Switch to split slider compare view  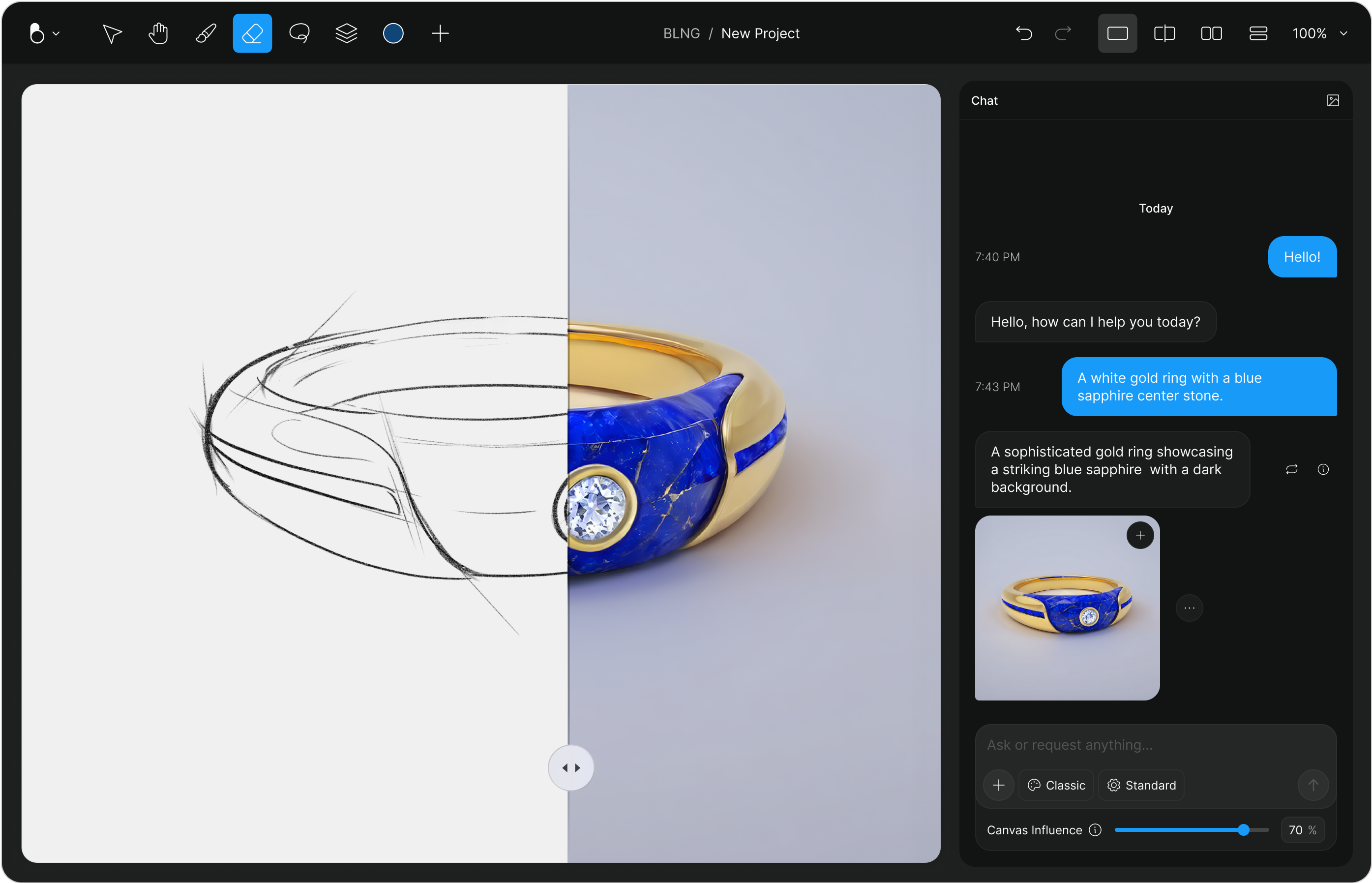1164,33
